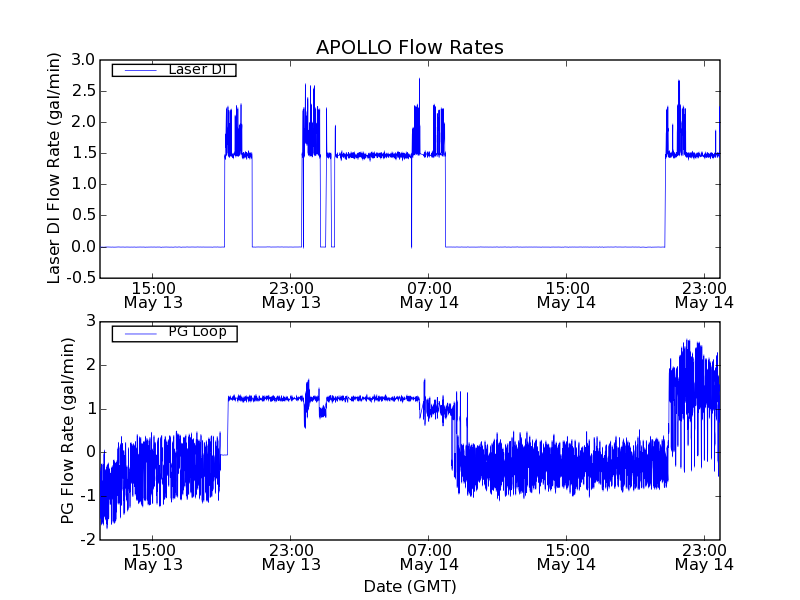Click the 'APOLLO Flow Rates' chart title
This screenshot has height=600, width=800.
pos(410,47)
